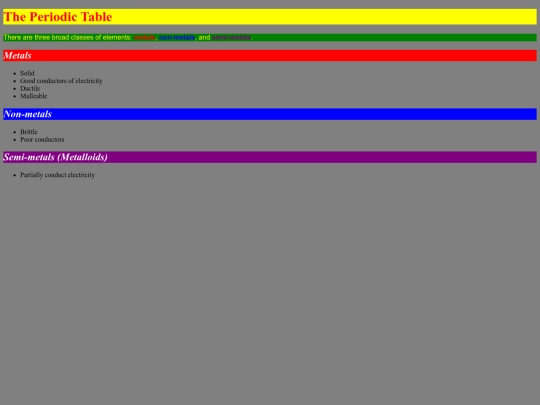540x405 pixels.
Task: Click the 'Ductile' bullet text
Action: (x=30, y=89)
